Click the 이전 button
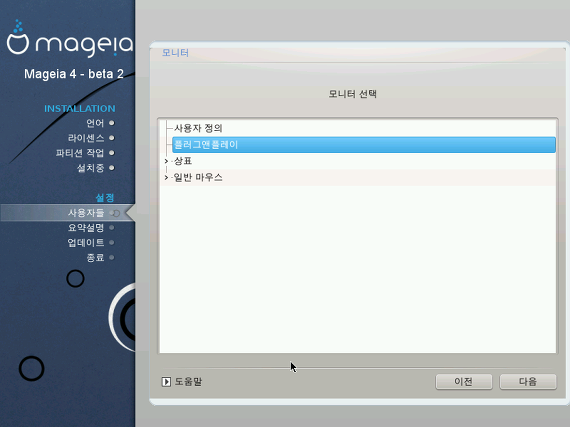The image size is (570, 427). (x=464, y=382)
